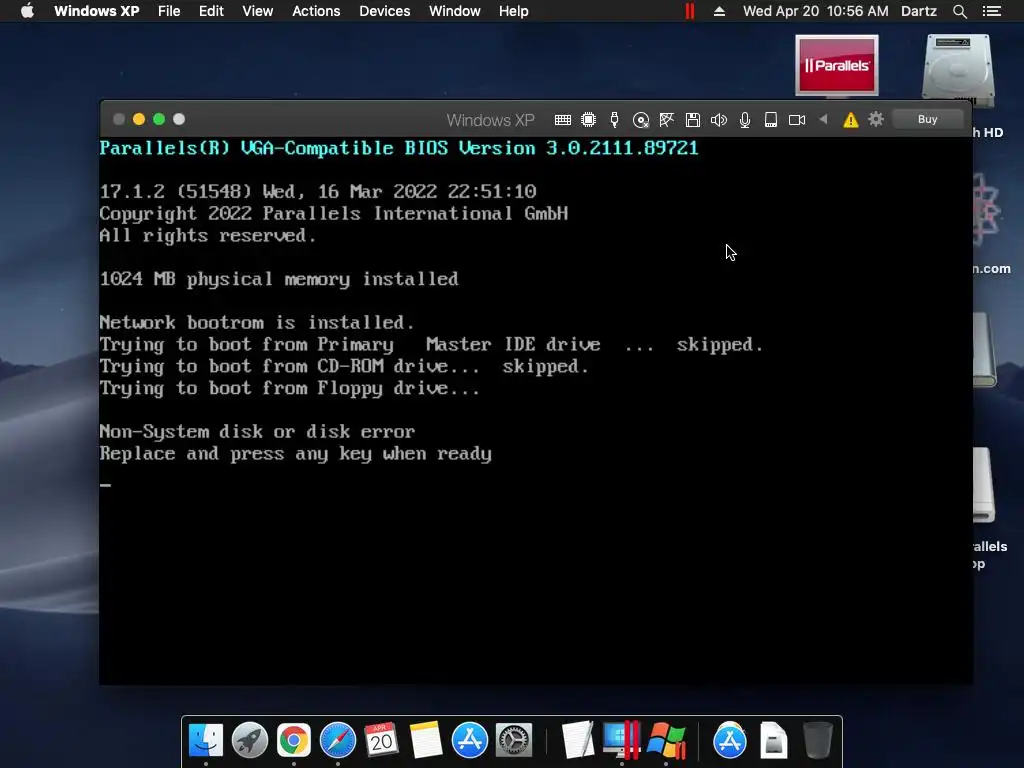The width and height of the screenshot is (1024, 768).
Task: Click the Dartz user name in the menu bar
Action: pos(919,11)
